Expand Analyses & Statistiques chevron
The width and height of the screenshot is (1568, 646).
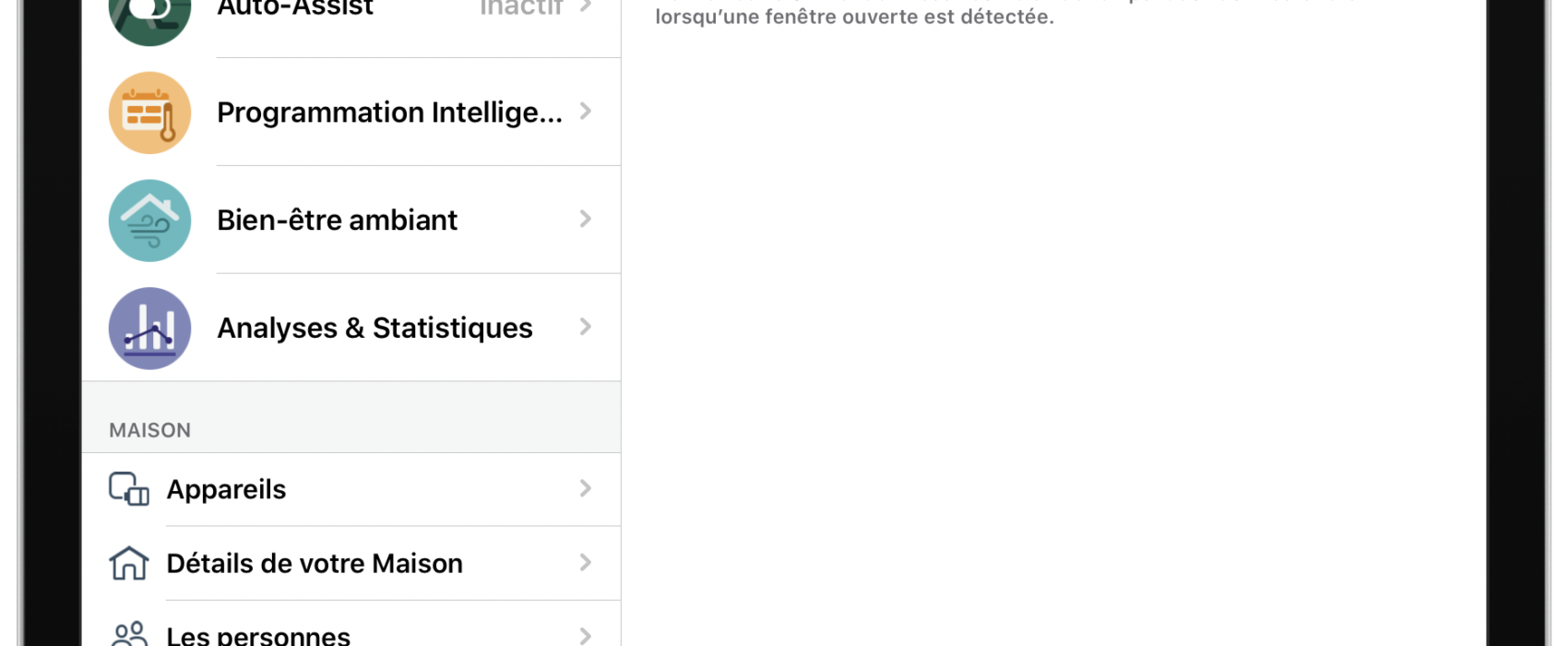click(586, 328)
